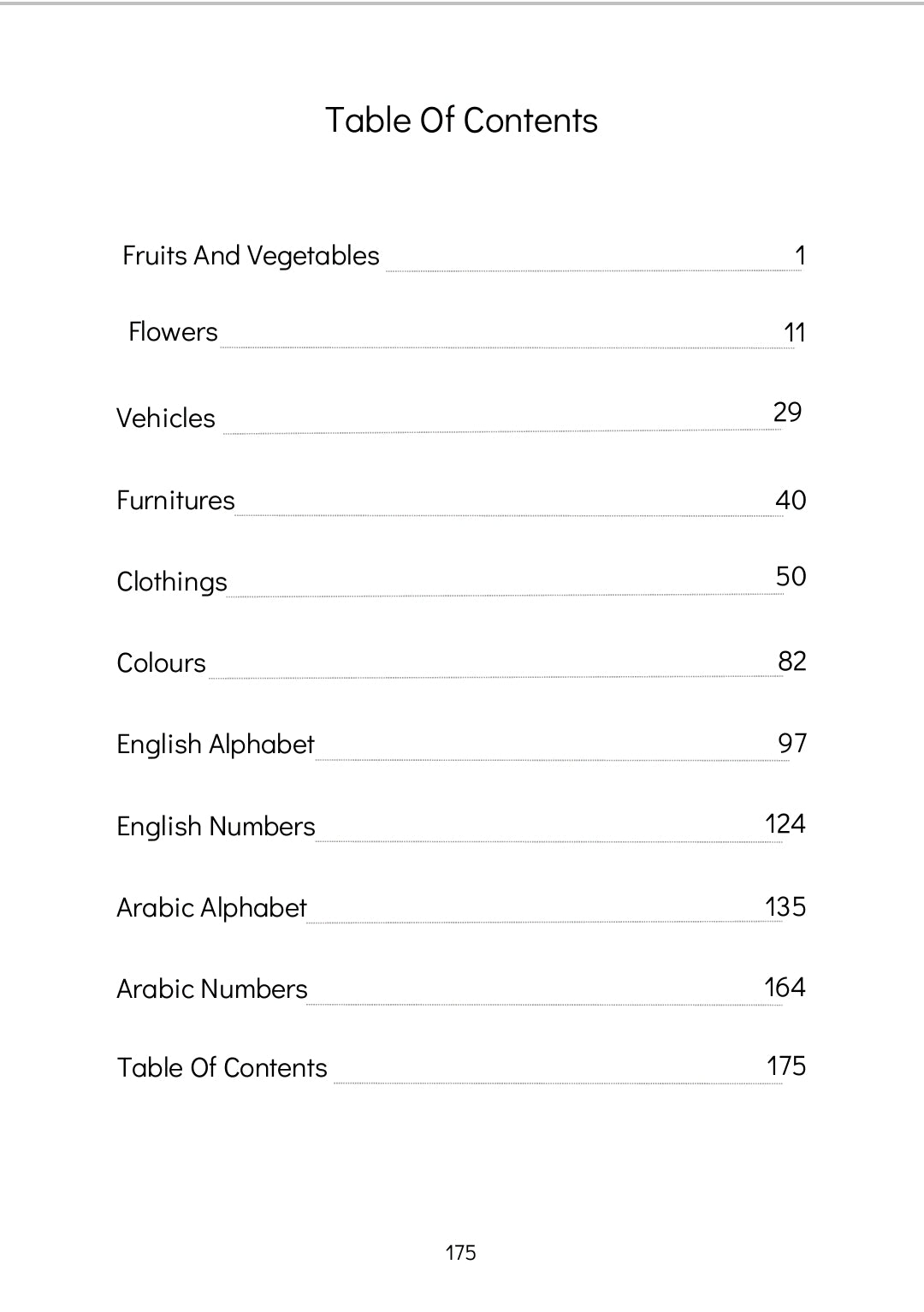Select the Vehicles contents entry

166,419
